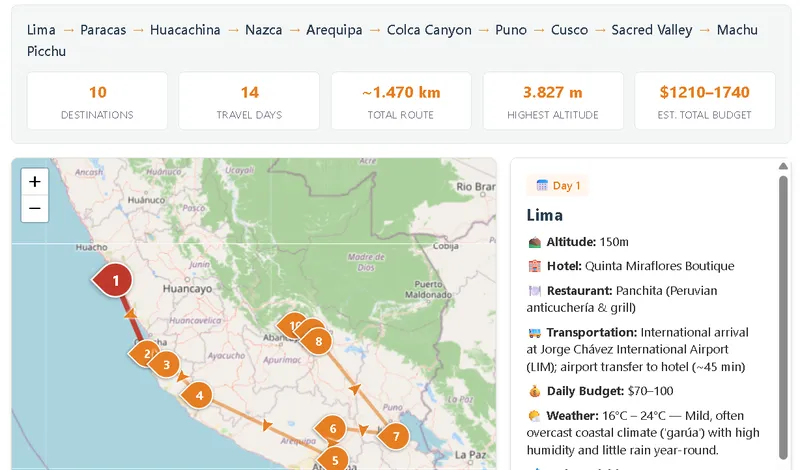Click the Transportation bus icon
The image size is (800, 470).
tap(534, 333)
